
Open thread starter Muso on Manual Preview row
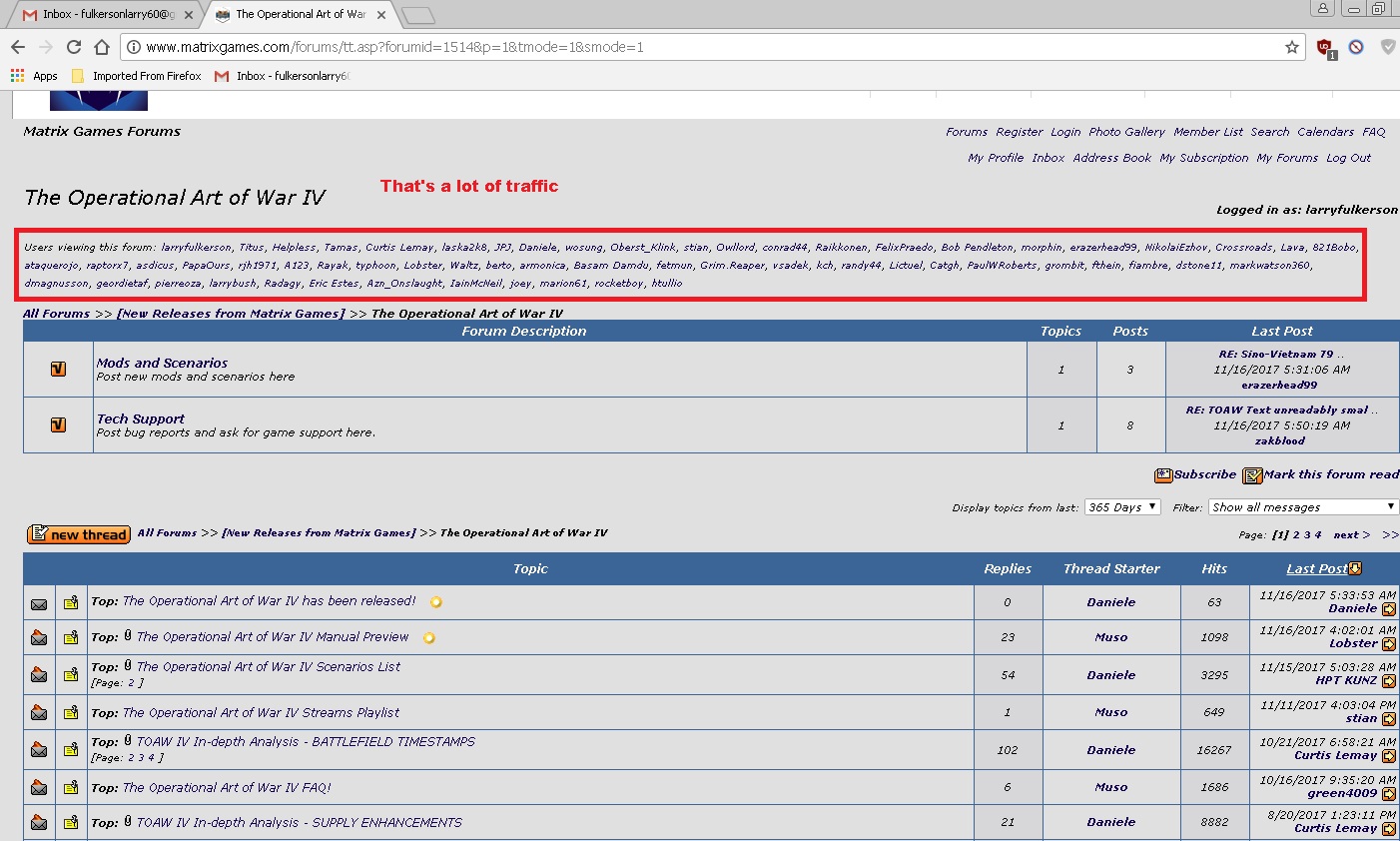coord(1110,637)
